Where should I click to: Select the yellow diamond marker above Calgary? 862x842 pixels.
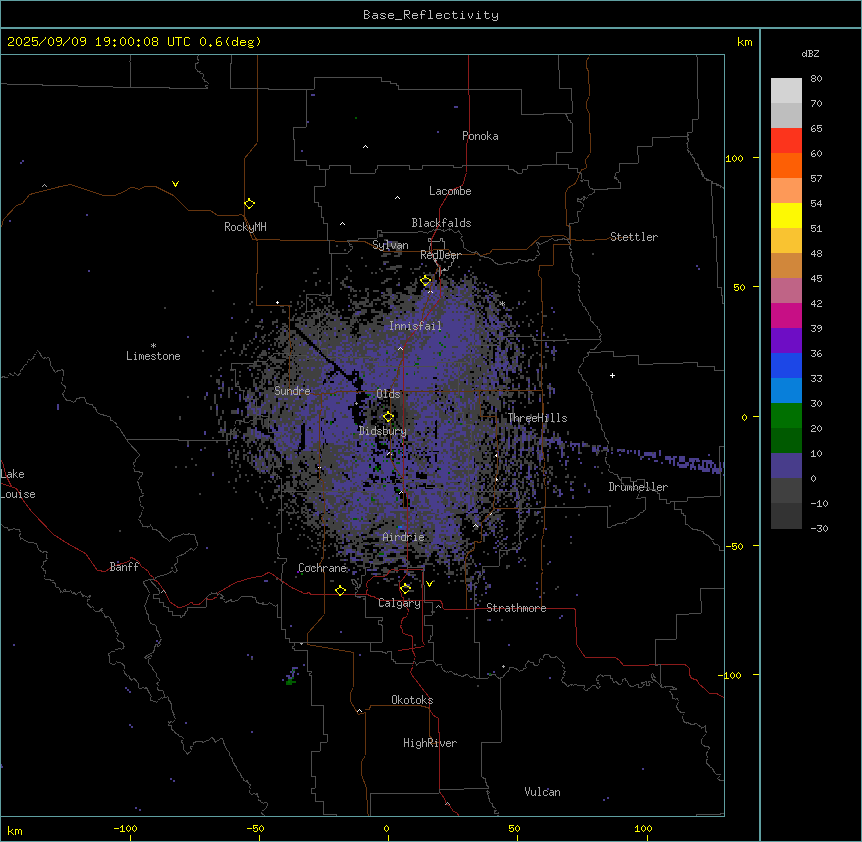pos(405,589)
